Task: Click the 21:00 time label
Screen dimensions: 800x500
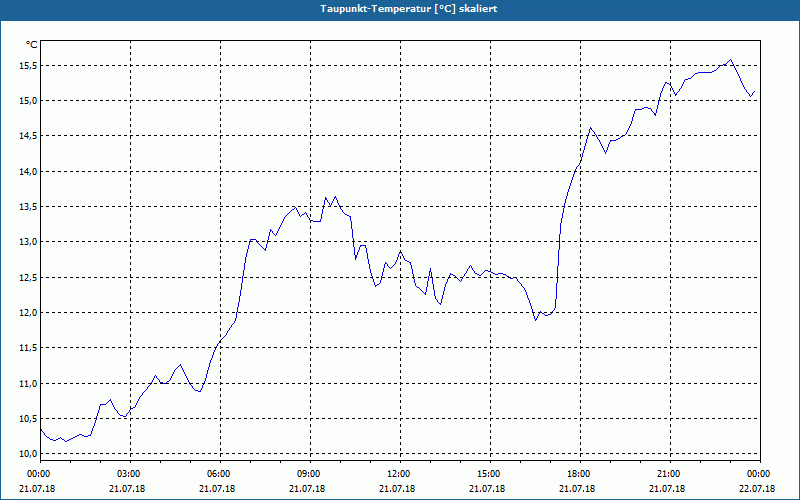Action: pos(670,474)
